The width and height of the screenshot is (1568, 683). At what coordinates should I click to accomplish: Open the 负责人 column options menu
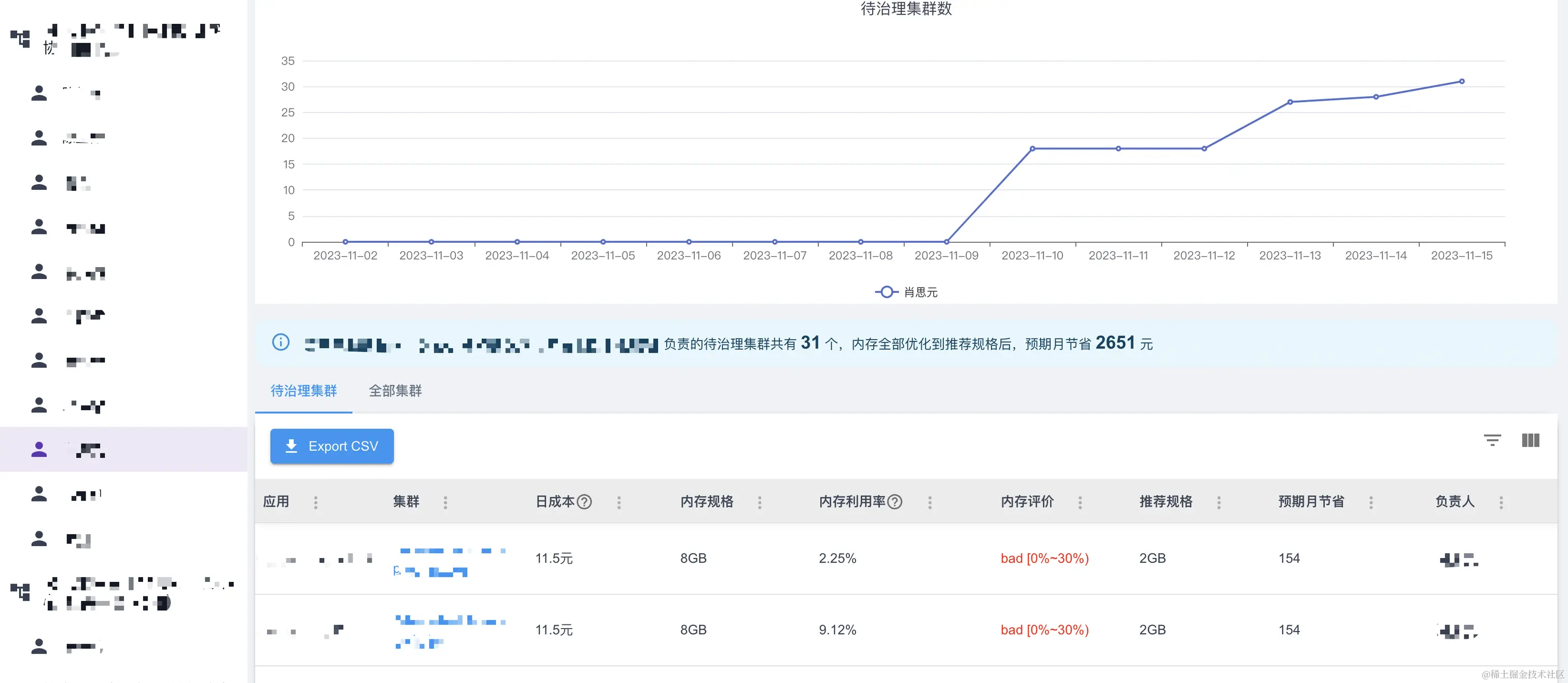coord(1501,502)
